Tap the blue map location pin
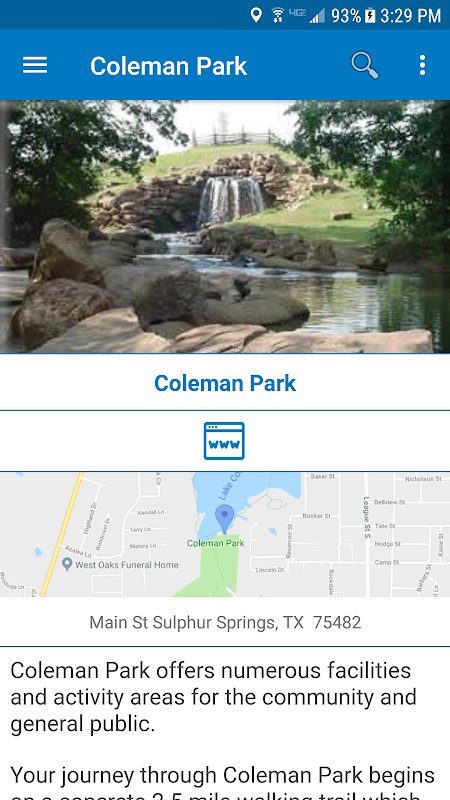 pyautogui.click(x=224, y=519)
